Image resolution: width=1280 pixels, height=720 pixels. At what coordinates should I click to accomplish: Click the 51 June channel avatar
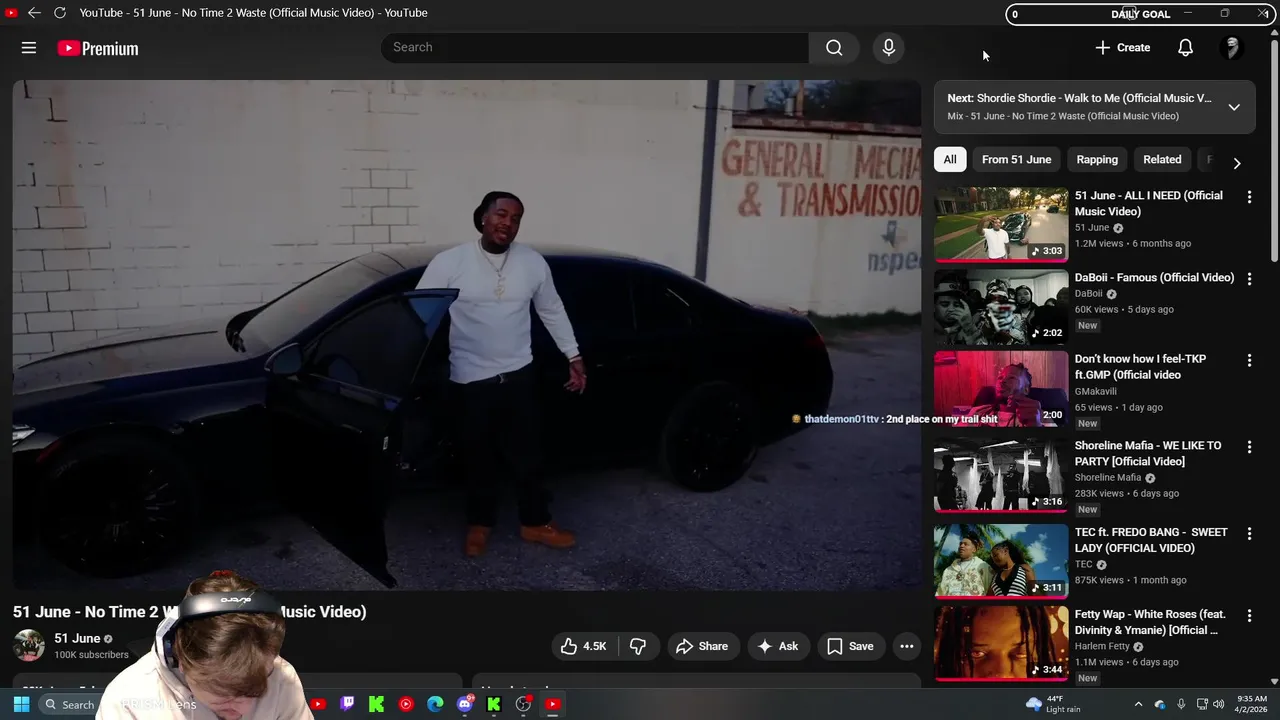pos(28,645)
